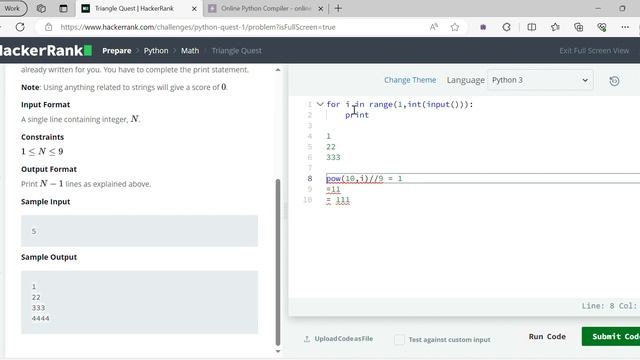Go to Python in the breadcrumb
This screenshot has width=640, height=360.
156,51
